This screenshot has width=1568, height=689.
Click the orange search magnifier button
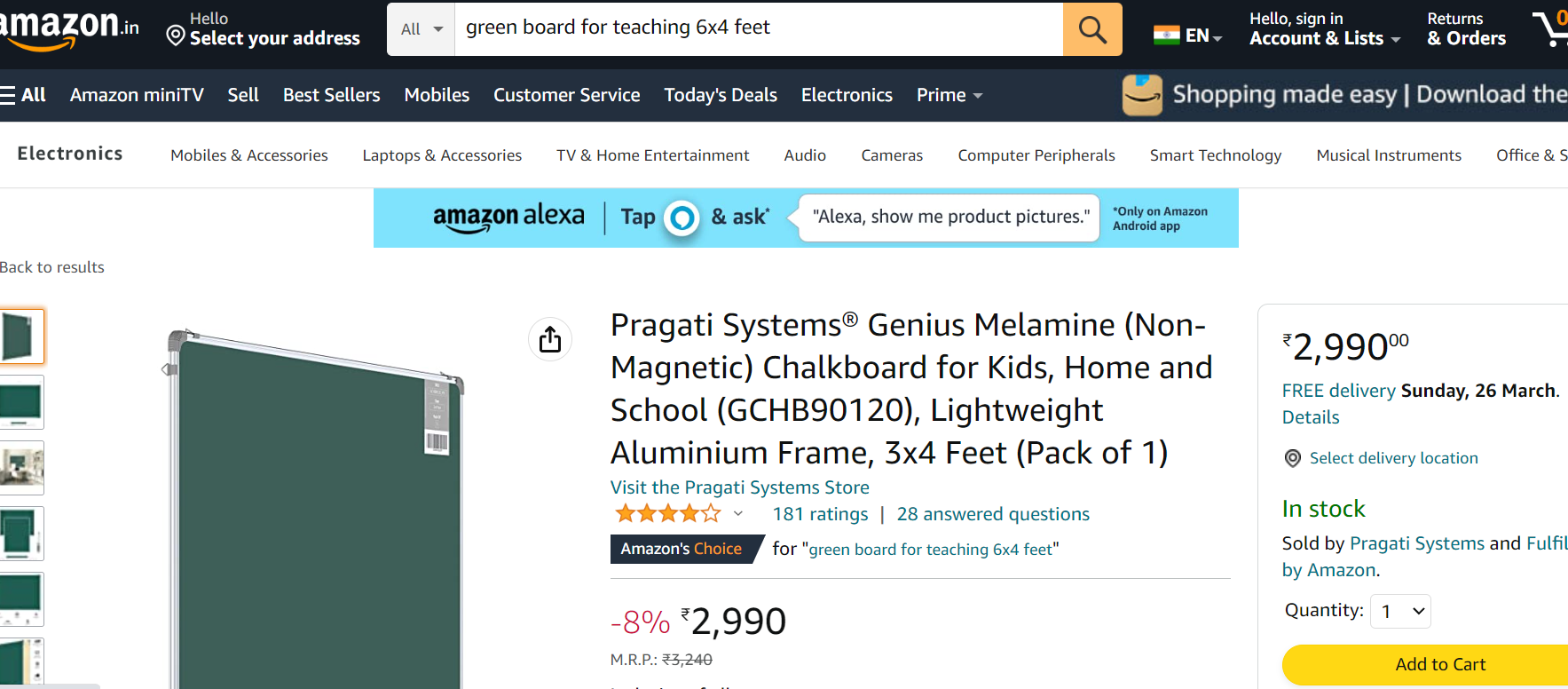click(x=1092, y=29)
